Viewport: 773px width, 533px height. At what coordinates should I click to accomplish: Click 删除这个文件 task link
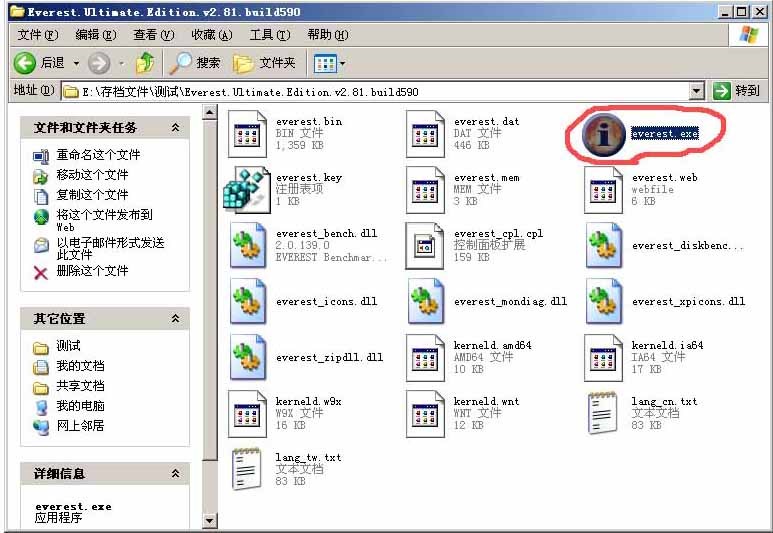pyautogui.click(x=92, y=271)
